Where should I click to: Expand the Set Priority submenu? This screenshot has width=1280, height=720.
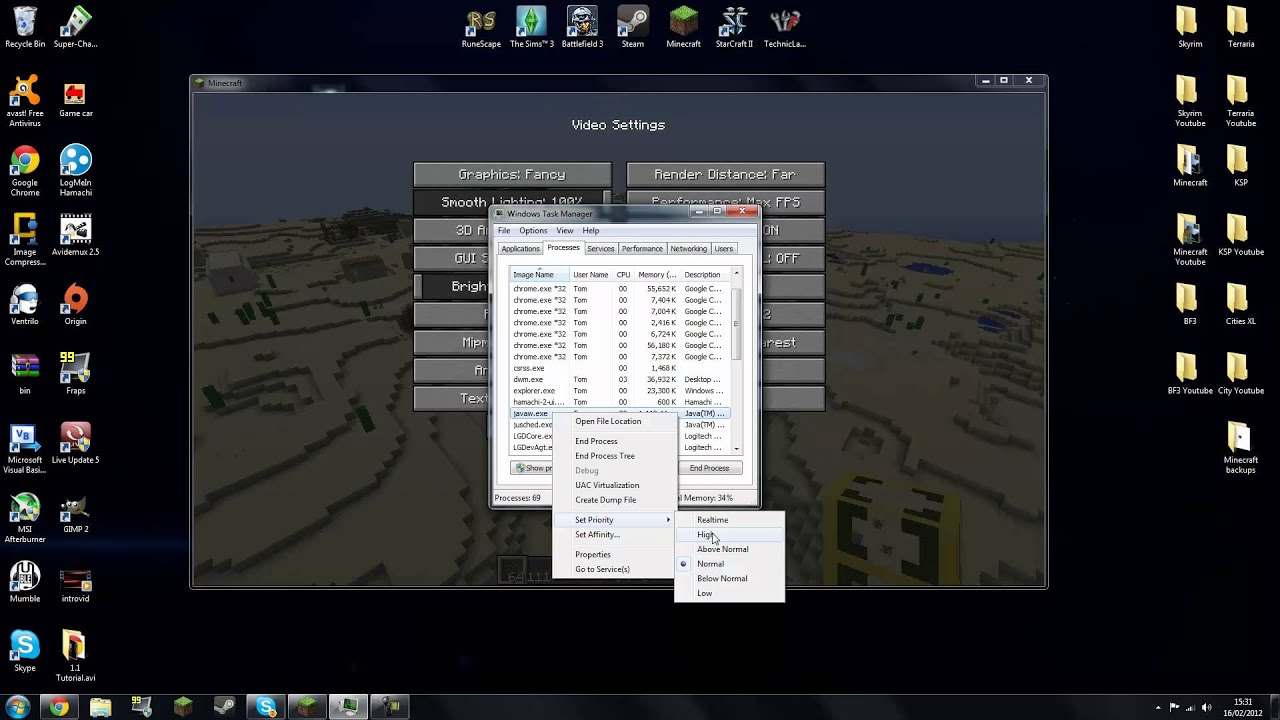(x=613, y=520)
